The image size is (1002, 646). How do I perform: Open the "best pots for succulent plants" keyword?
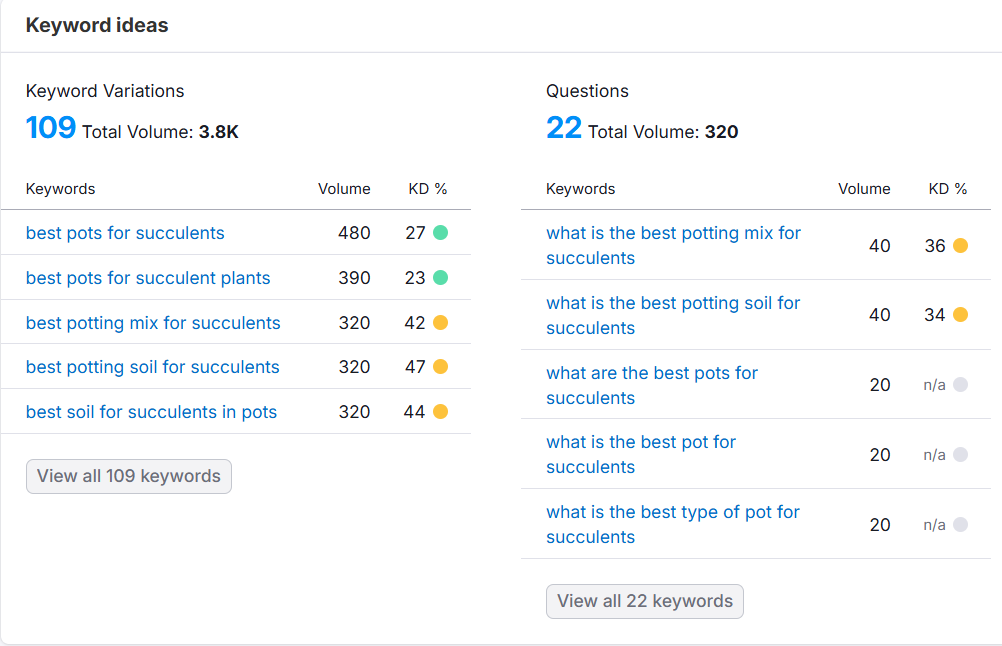pyautogui.click(x=147, y=278)
